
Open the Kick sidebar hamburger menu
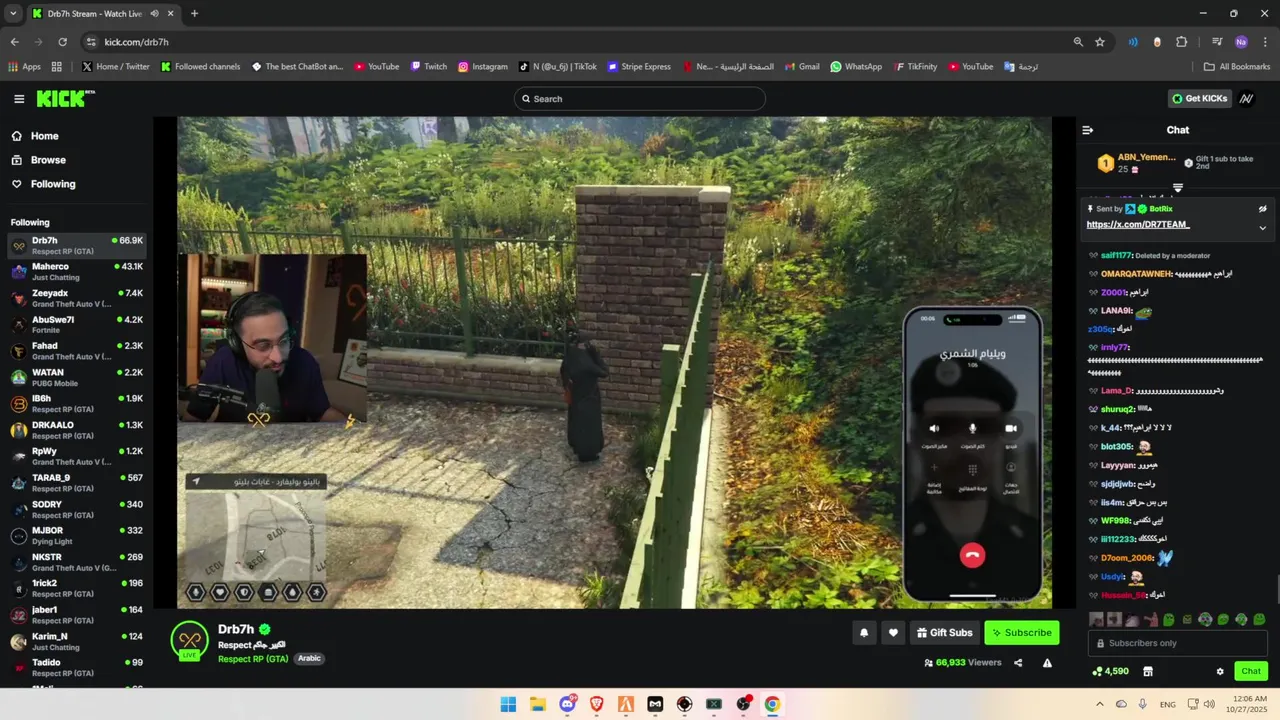point(19,99)
